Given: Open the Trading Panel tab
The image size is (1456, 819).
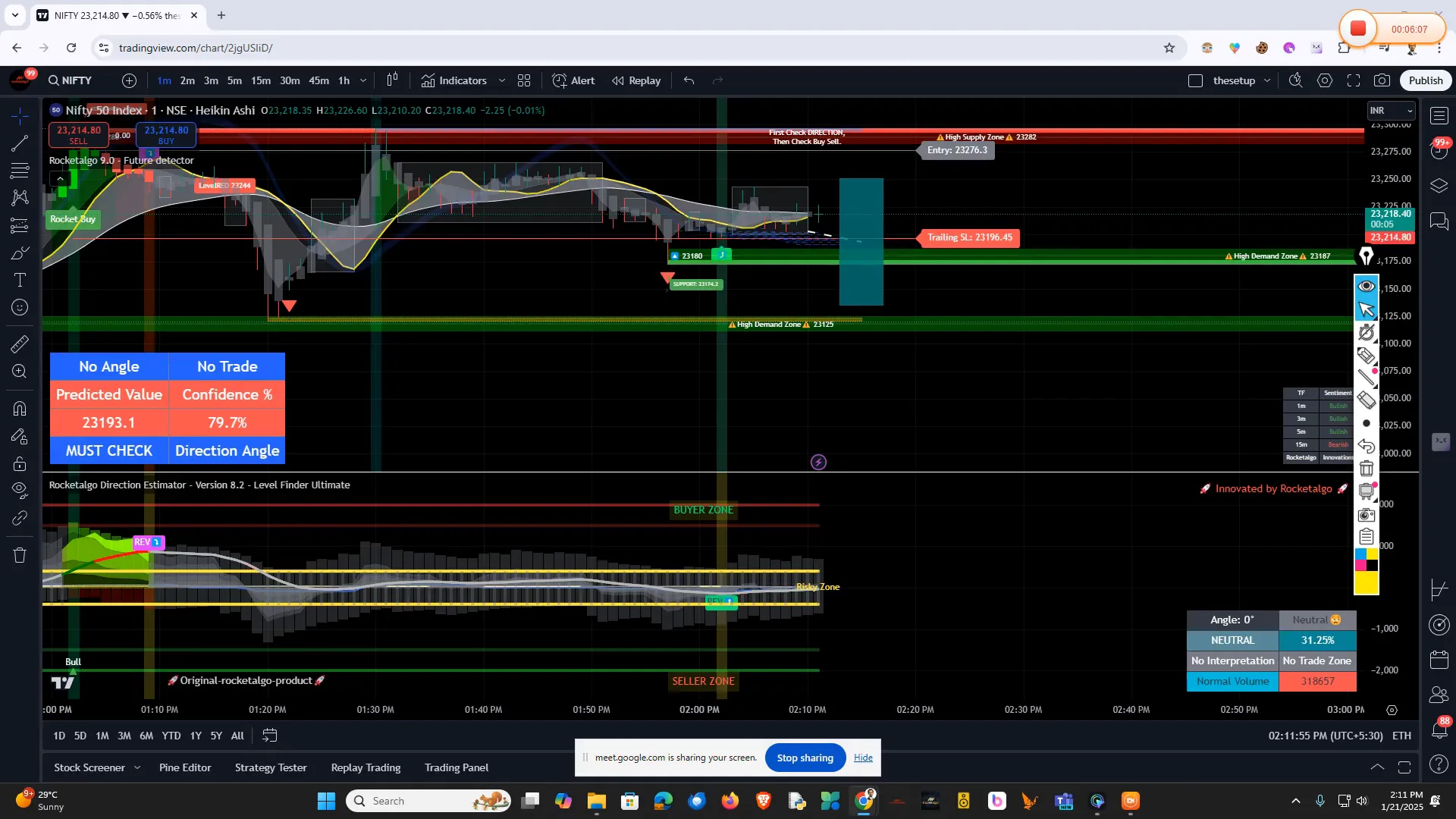Looking at the screenshot, I should coord(457,767).
